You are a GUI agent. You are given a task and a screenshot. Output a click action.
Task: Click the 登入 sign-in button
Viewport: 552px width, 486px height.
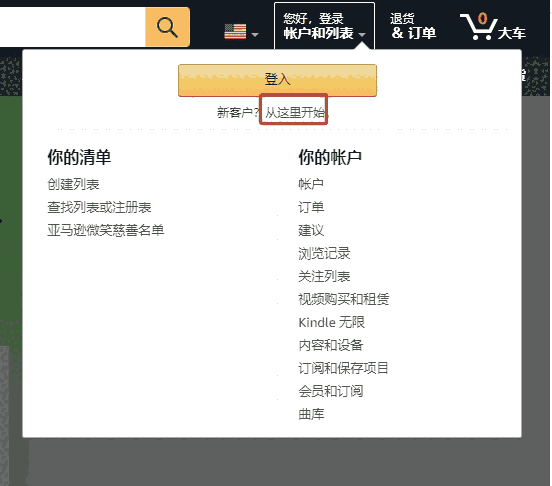point(277,80)
